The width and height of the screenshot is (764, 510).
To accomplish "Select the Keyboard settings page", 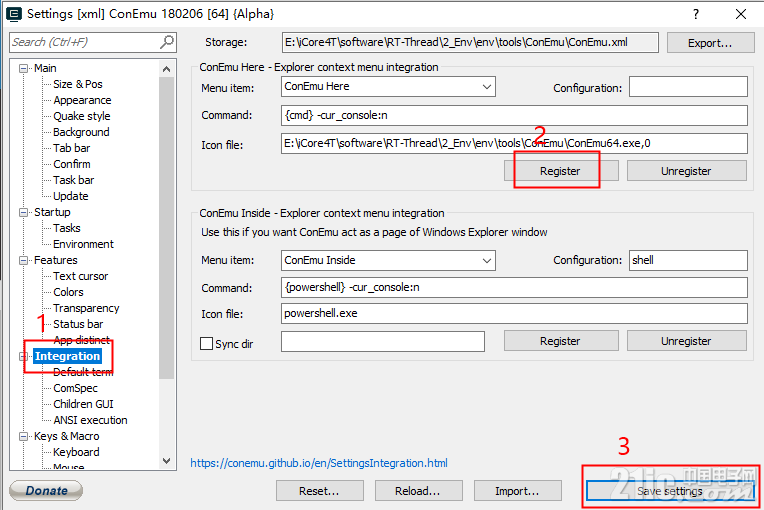I will [x=76, y=453].
